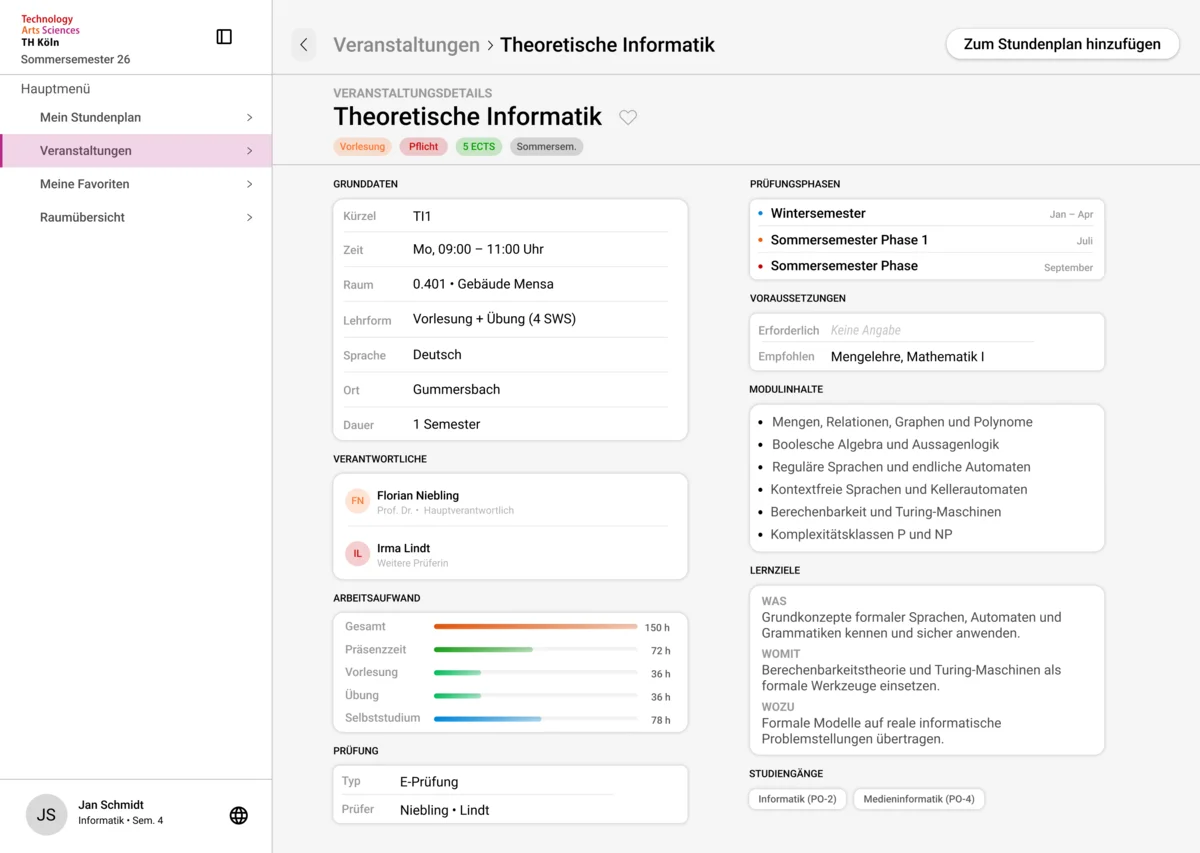Open the language globe icon
Screen dimensions: 1200x853
click(238, 815)
